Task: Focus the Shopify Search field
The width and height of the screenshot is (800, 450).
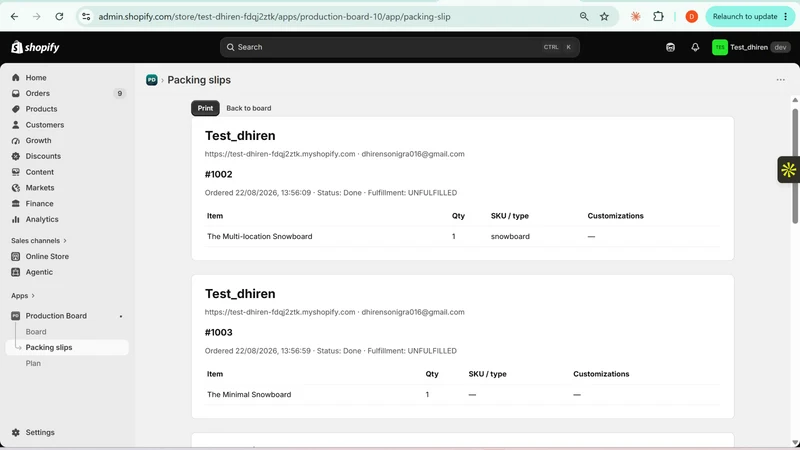Action: click(x=399, y=47)
